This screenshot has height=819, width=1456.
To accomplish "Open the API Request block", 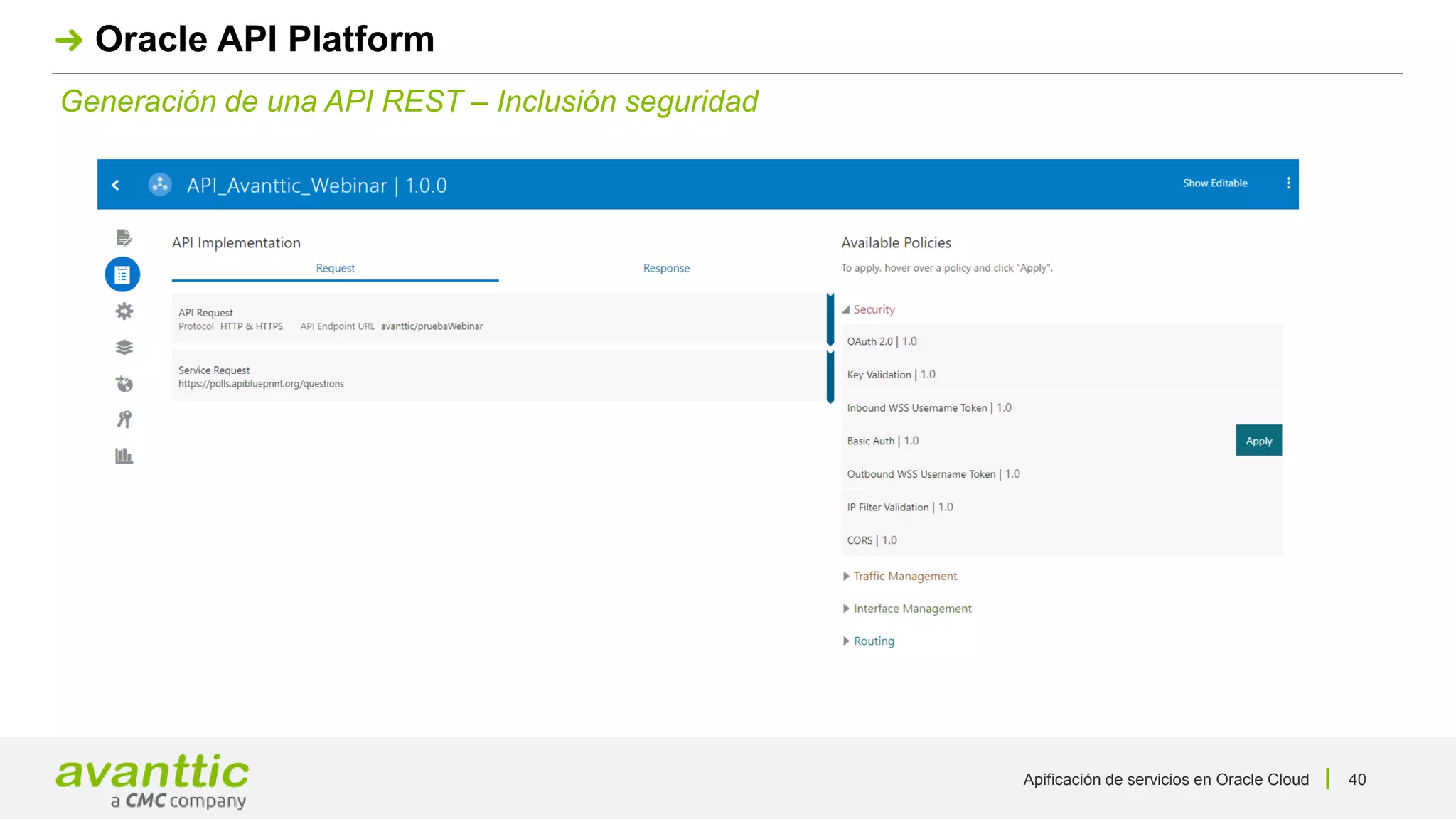I will coord(498,318).
